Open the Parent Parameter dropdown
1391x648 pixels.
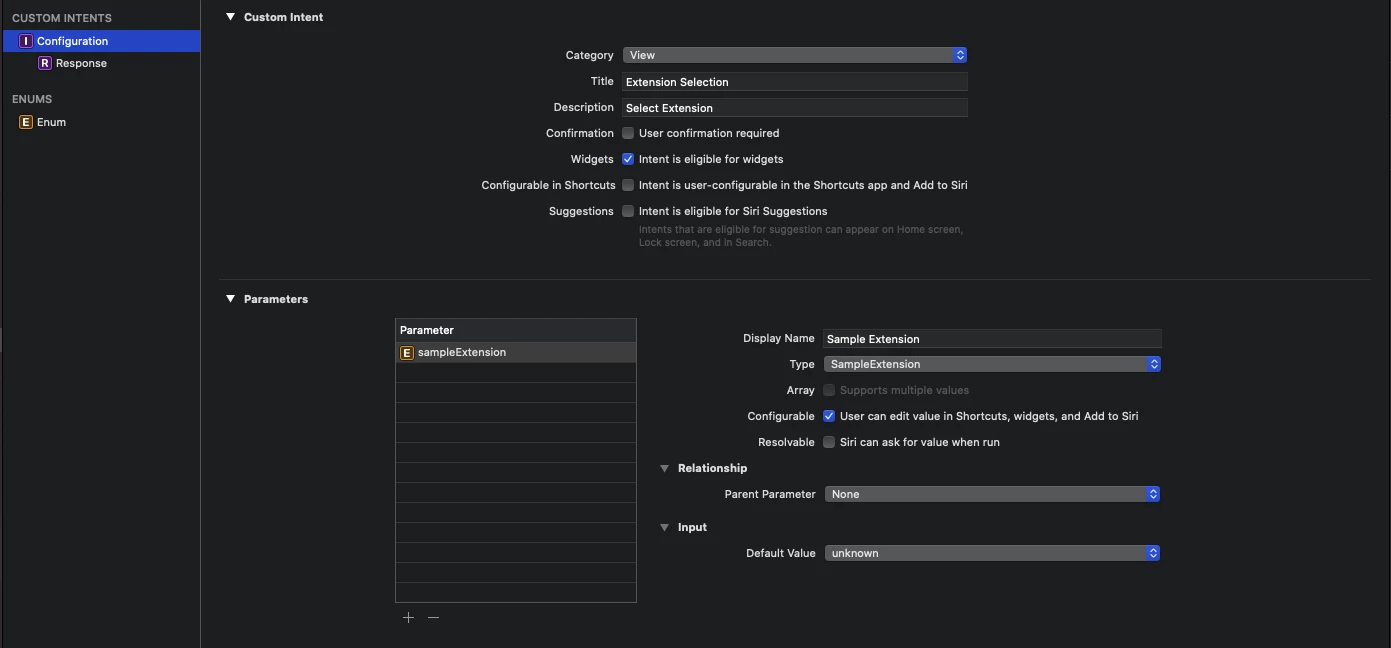(991, 494)
